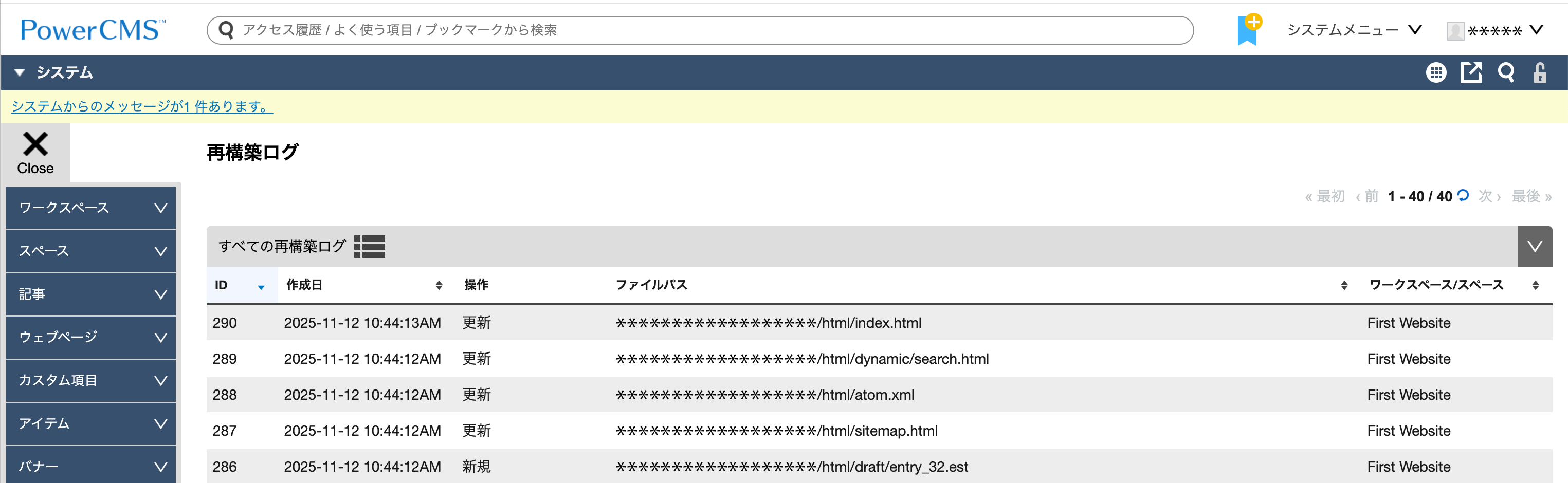Click the bookmark add icon
This screenshot has width=1568, height=483.
pyautogui.click(x=1248, y=30)
